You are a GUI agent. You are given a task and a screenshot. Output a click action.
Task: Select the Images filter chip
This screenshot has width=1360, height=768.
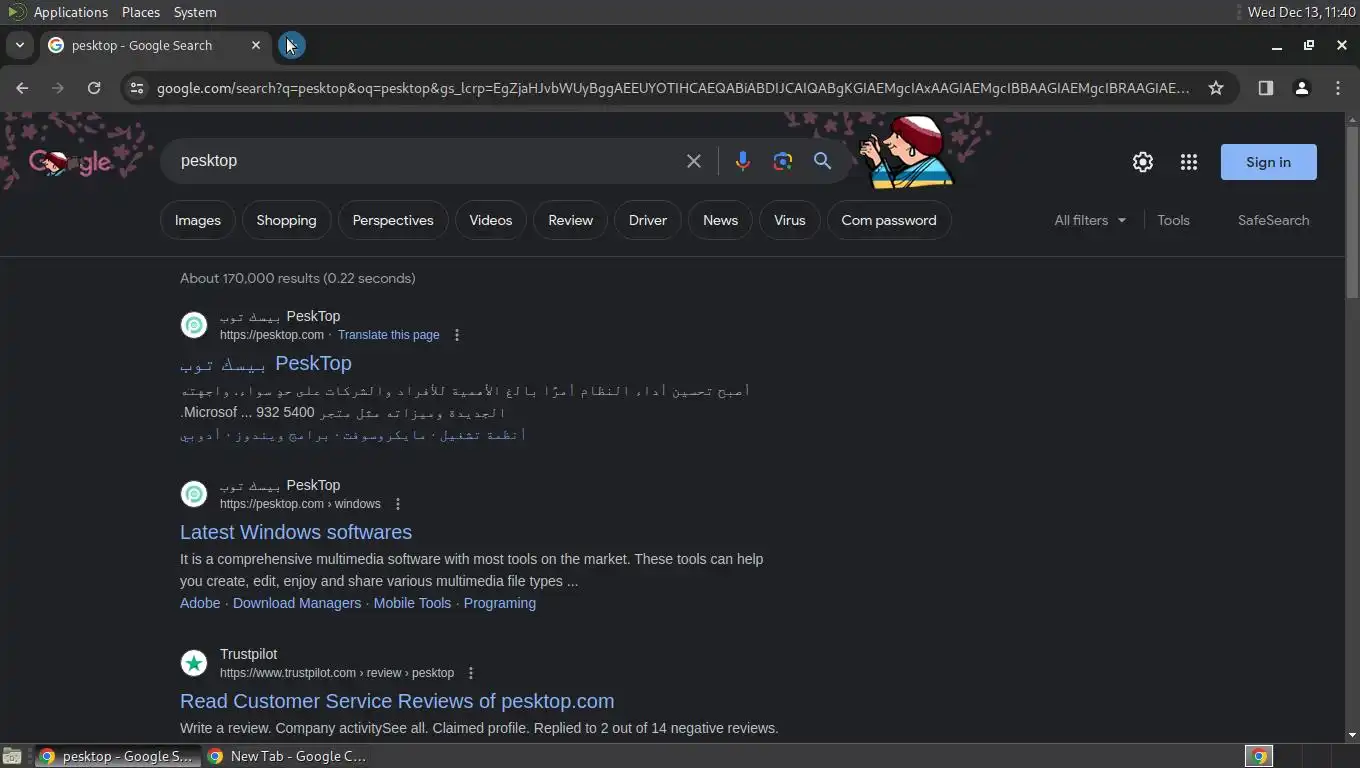click(198, 220)
